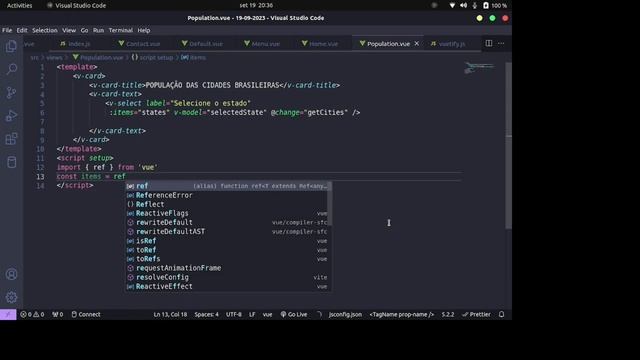Click Ln 13, Col 18 cursor position

coord(170,314)
